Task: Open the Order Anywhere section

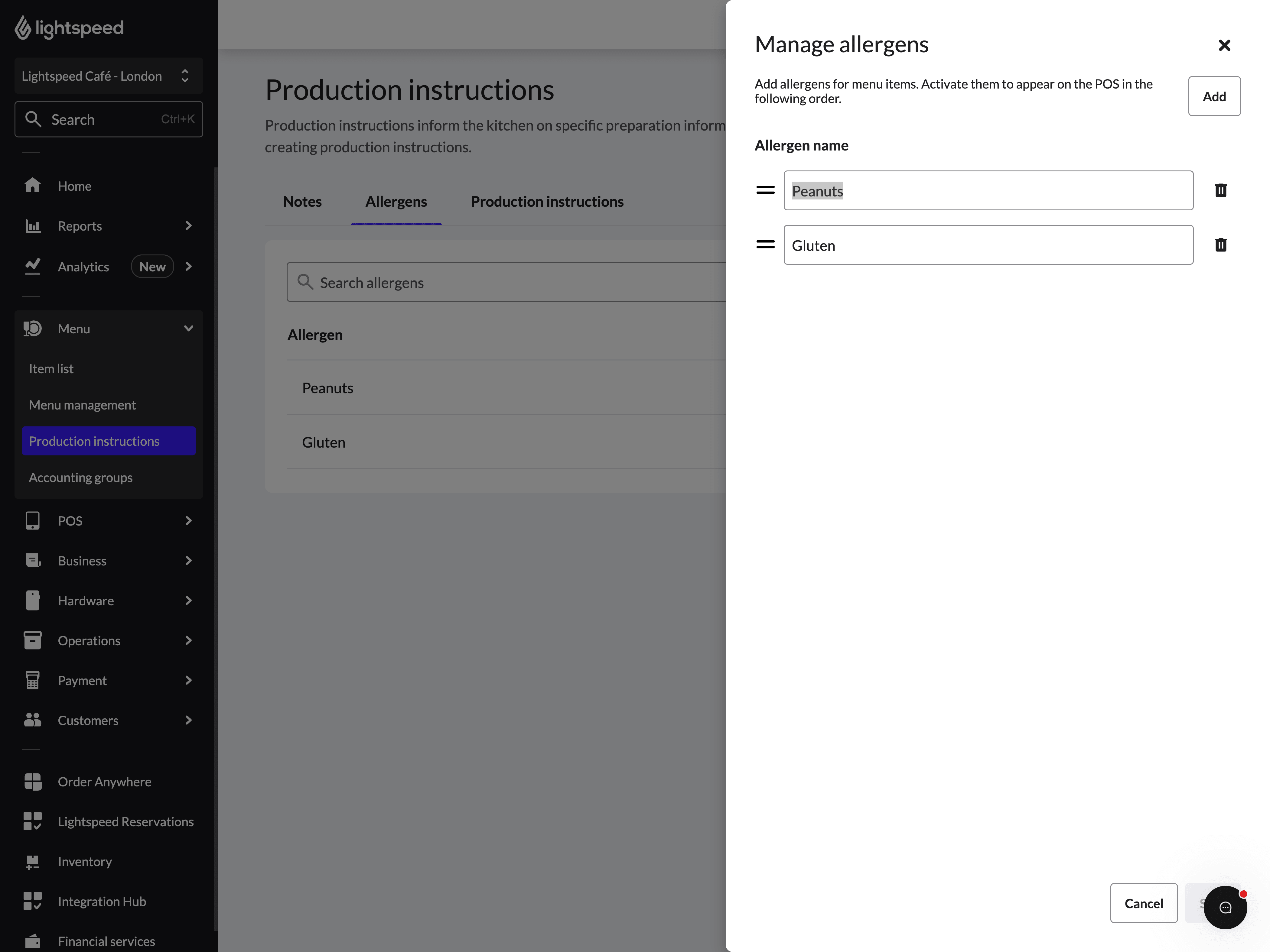Action: tap(104, 782)
